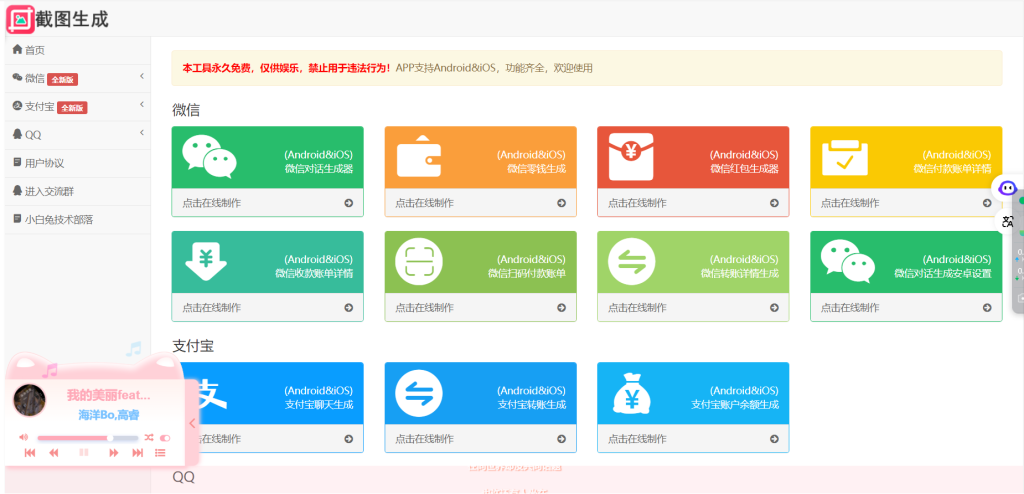Click the 截图生成 logo icon
The height and width of the screenshot is (494, 1024).
20,19
